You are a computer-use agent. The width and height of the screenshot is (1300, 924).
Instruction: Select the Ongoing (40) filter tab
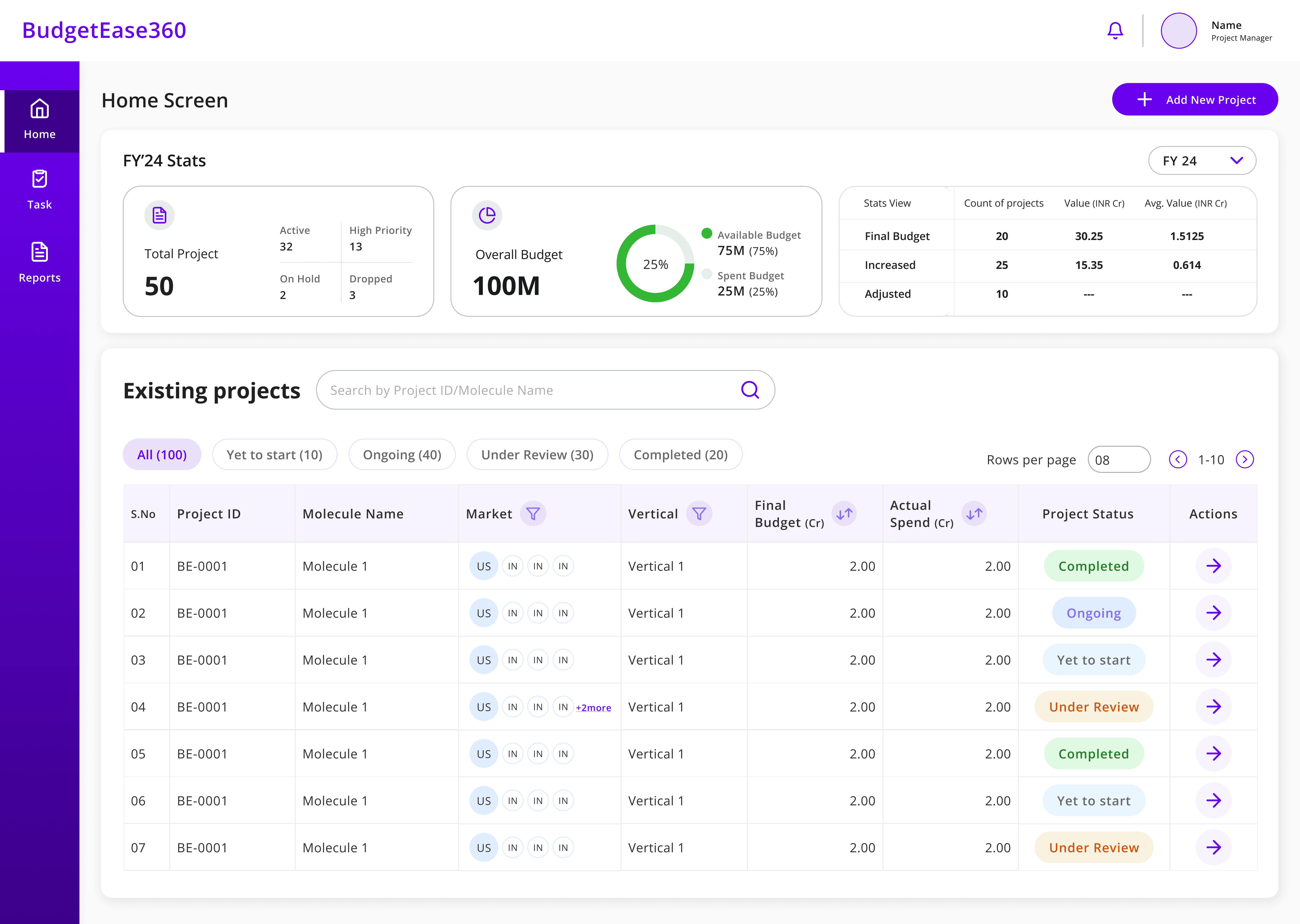(x=402, y=455)
